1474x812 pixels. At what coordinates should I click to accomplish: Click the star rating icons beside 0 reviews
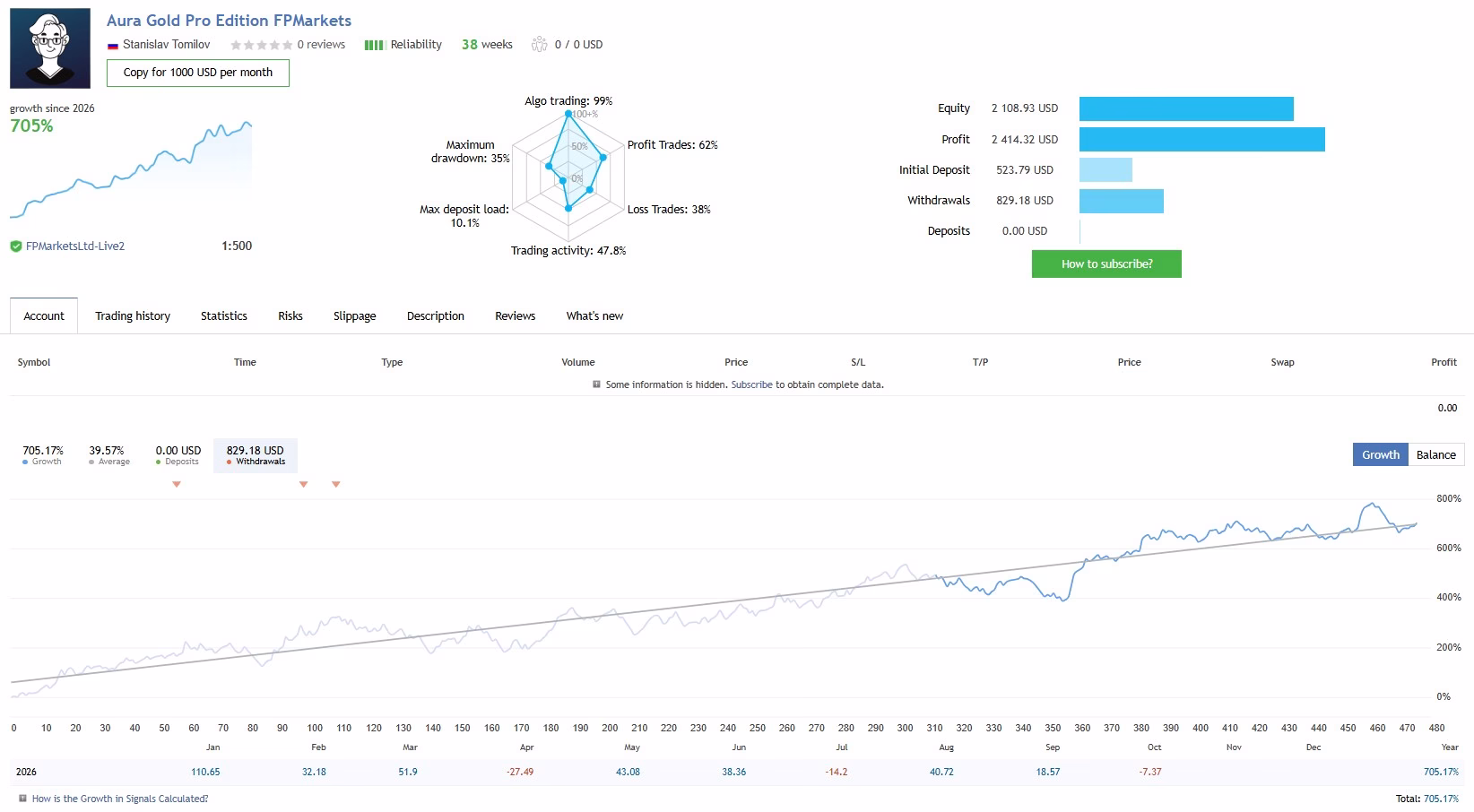pos(261,45)
